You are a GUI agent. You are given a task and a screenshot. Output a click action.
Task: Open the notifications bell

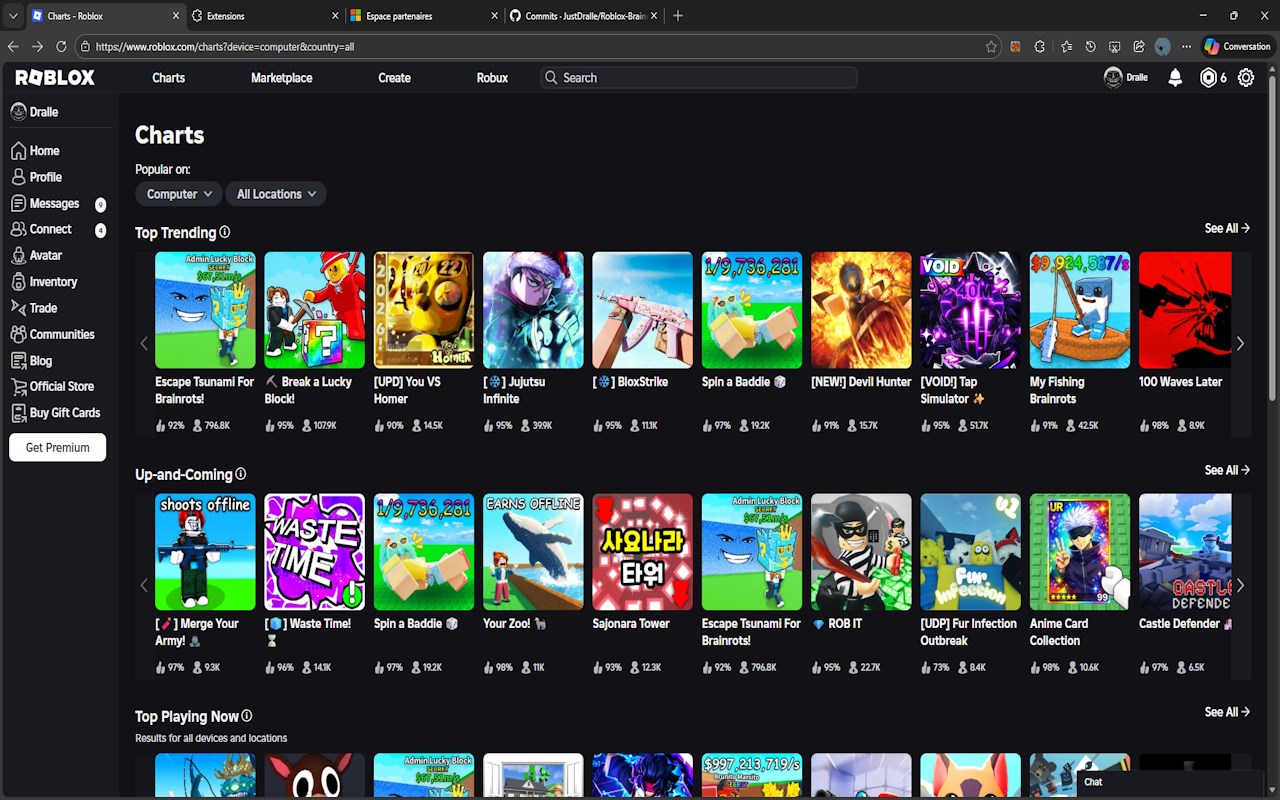point(1176,78)
